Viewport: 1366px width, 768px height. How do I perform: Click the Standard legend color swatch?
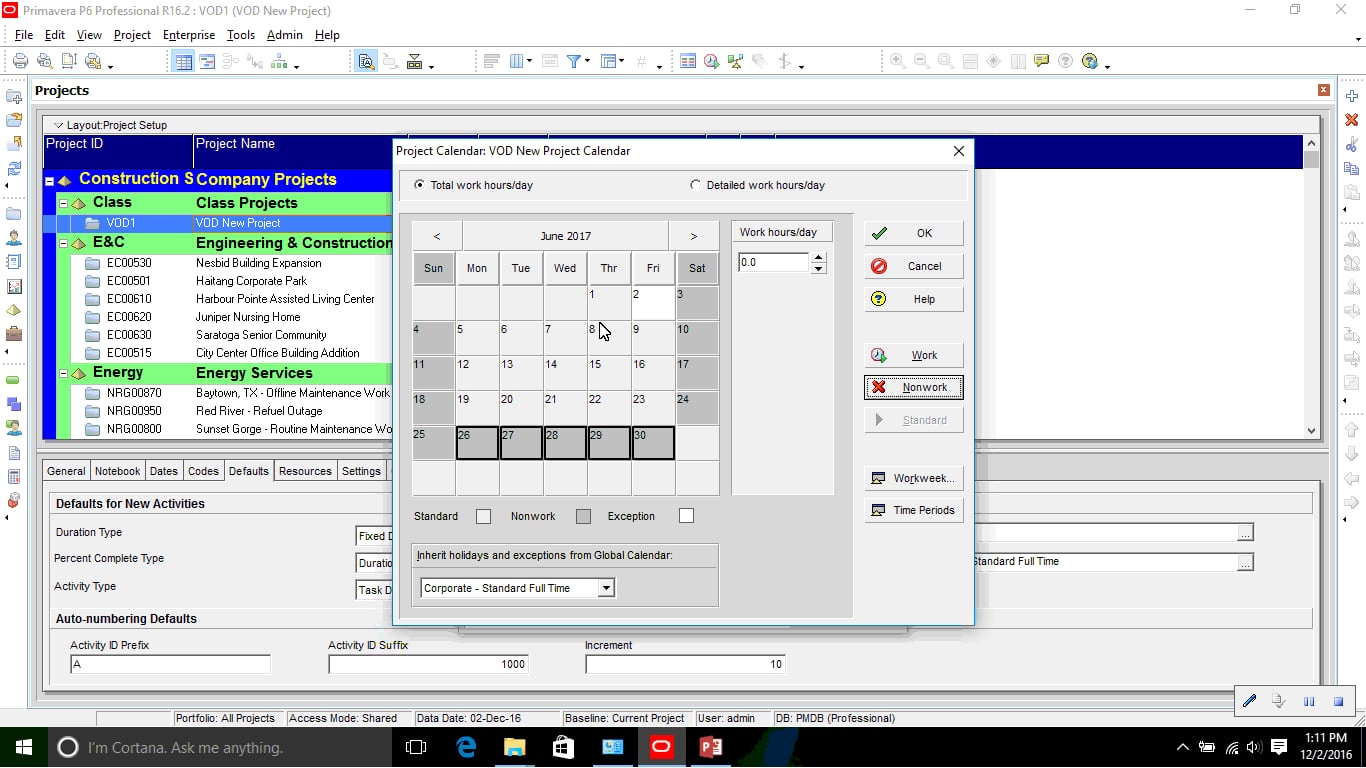click(x=484, y=516)
